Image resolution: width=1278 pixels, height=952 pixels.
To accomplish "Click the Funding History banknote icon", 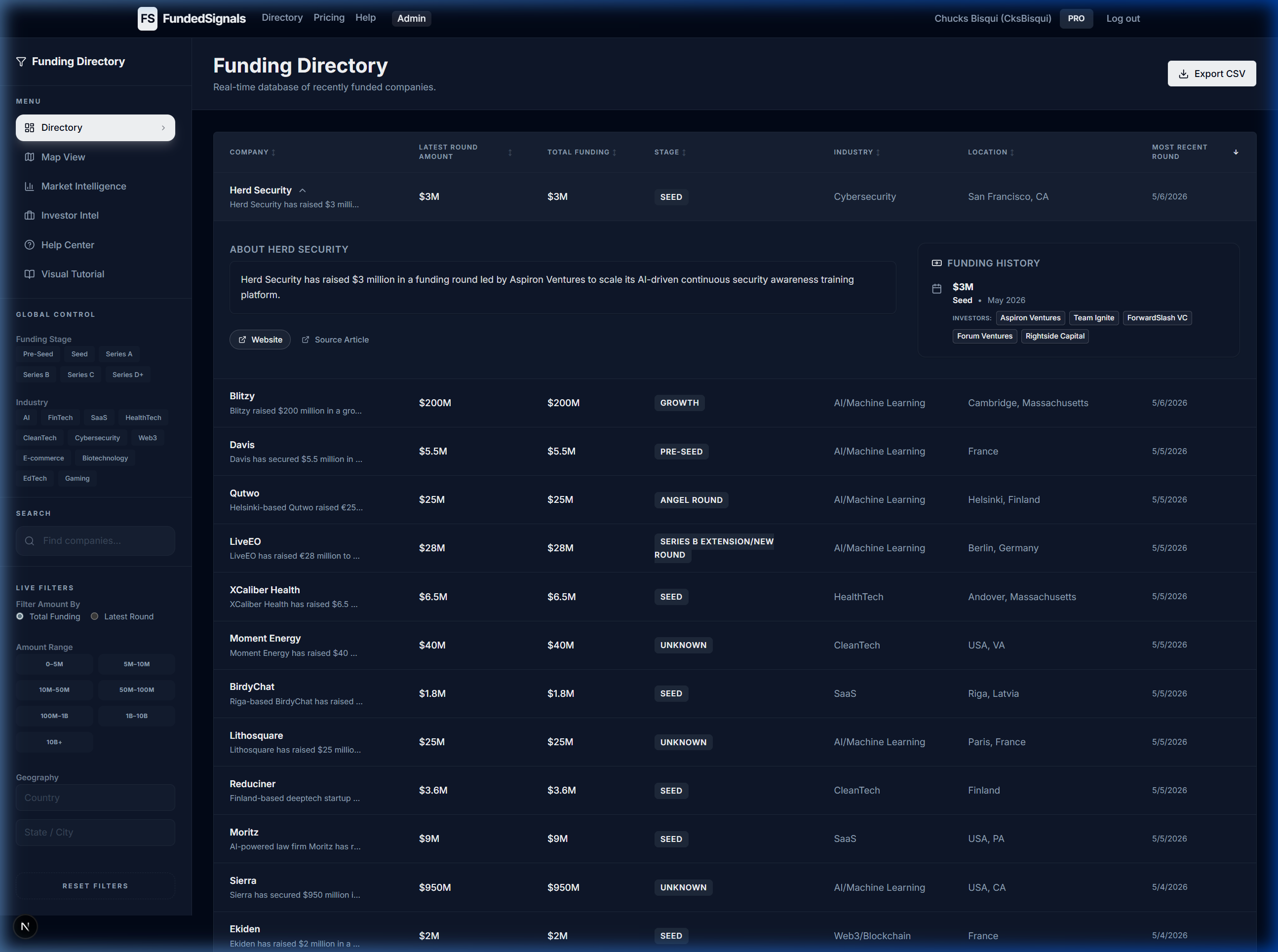I will 937,263.
